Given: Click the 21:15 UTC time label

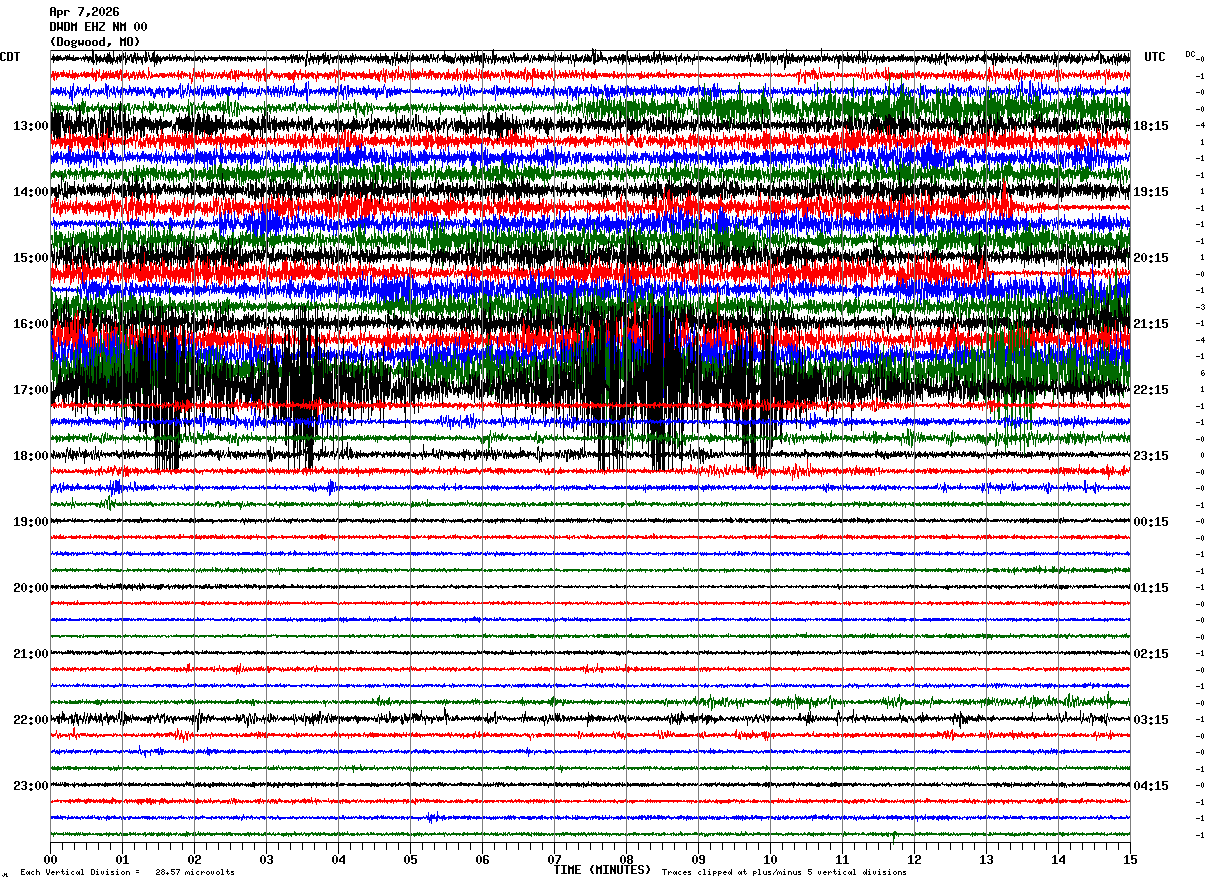Looking at the screenshot, I should point(1150,324).
